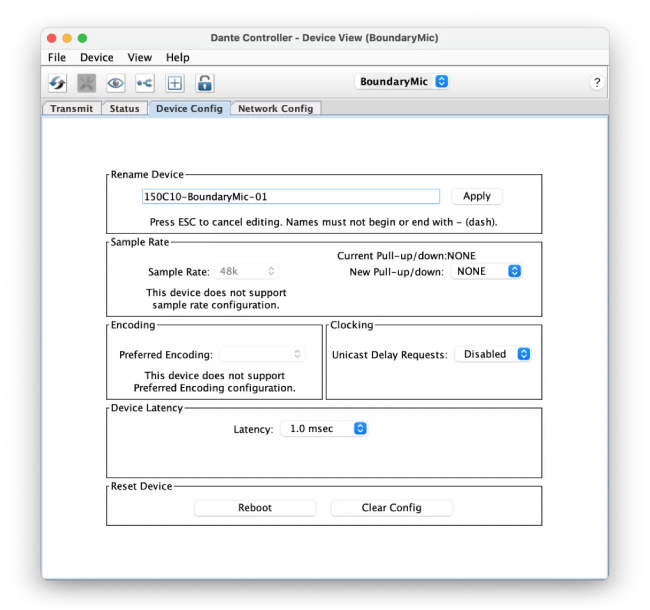Viewport: 650px width, 610px height.
Task: Open the Status tab
Action: 124,108
